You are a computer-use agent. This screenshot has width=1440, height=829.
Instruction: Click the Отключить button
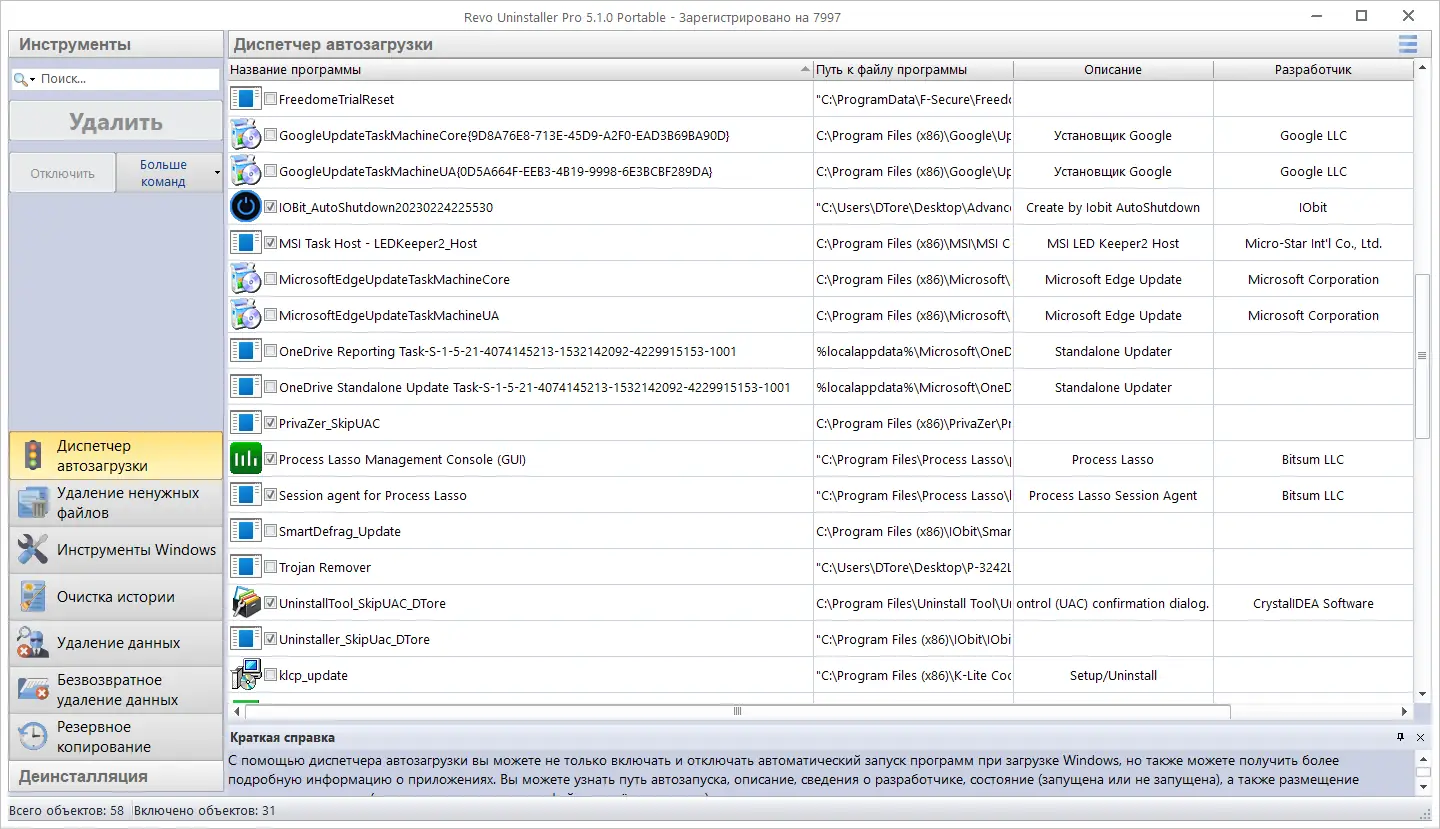(62, 173)
